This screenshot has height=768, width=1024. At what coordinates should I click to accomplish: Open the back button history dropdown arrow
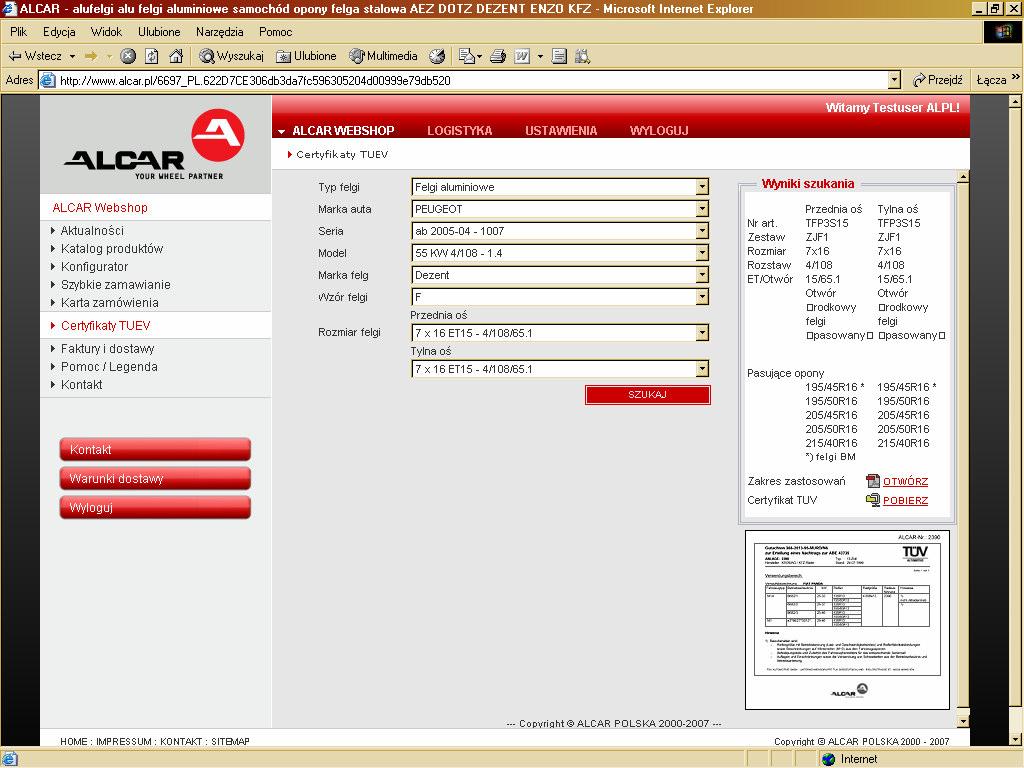pos(72,56)
